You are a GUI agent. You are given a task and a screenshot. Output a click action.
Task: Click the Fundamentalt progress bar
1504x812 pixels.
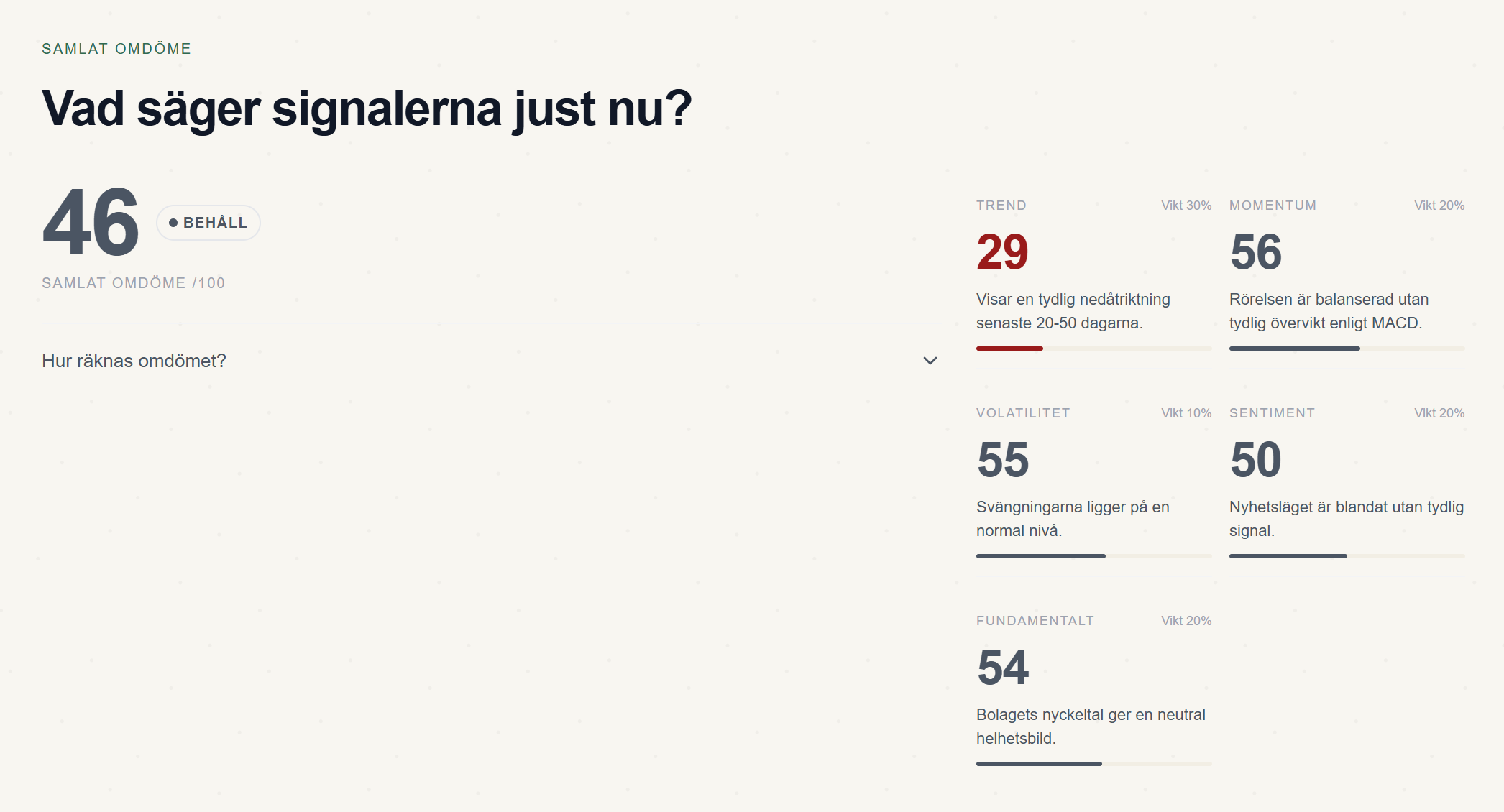(1039, 764)
